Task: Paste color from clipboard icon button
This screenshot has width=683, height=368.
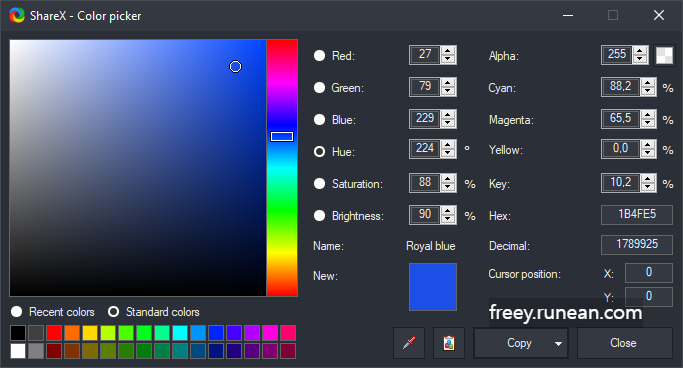Action: (449, 343)
